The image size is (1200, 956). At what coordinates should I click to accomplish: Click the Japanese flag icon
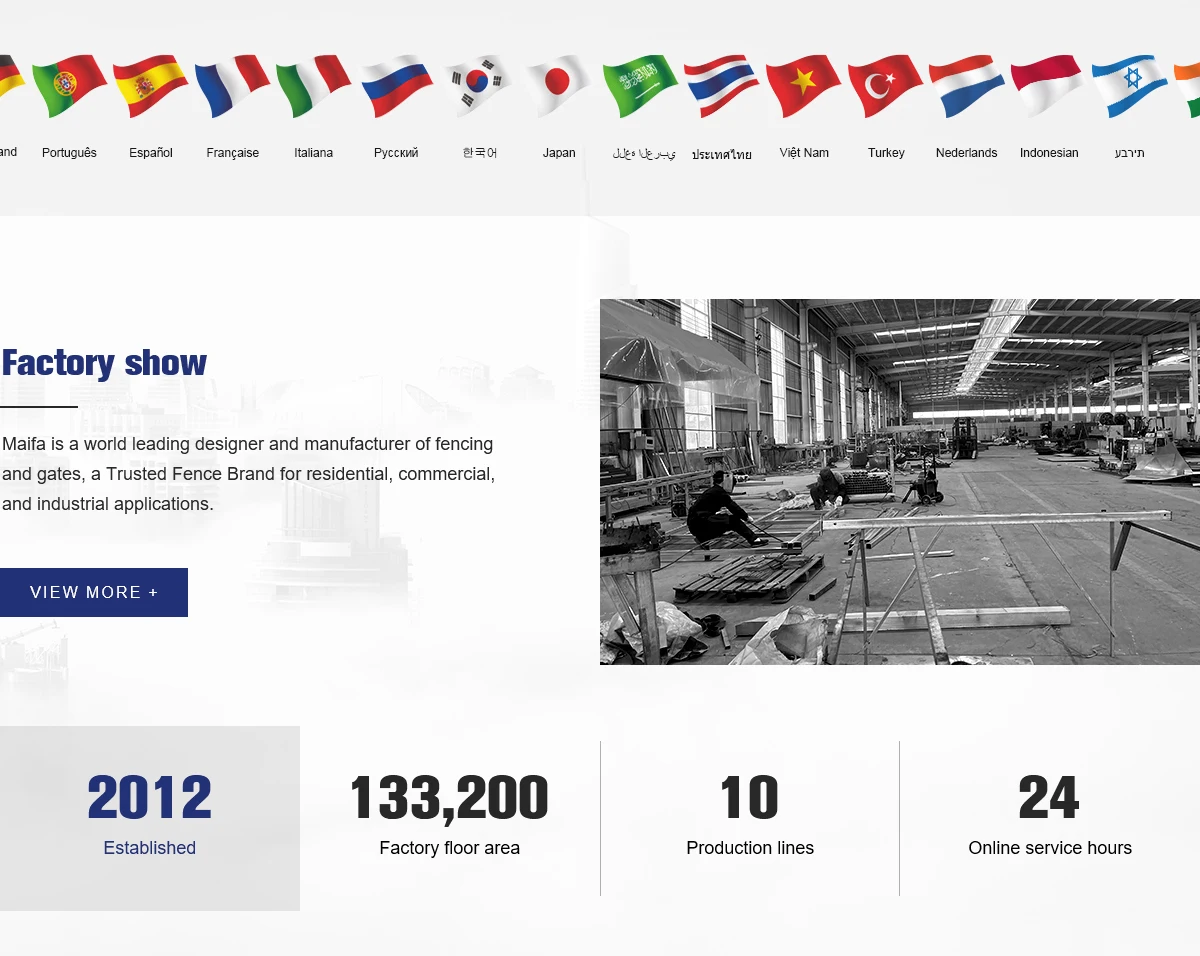pos(559,85)
